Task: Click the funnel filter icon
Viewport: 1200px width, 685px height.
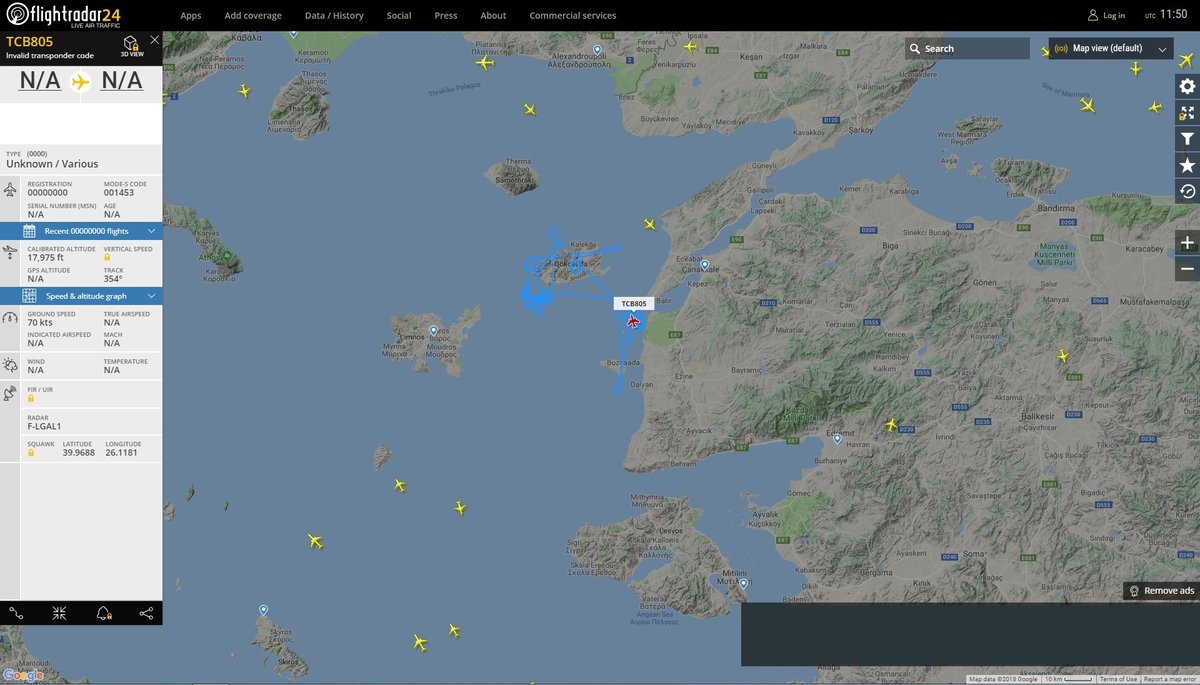Action: pyautogui.click(x=1187, y=139)
